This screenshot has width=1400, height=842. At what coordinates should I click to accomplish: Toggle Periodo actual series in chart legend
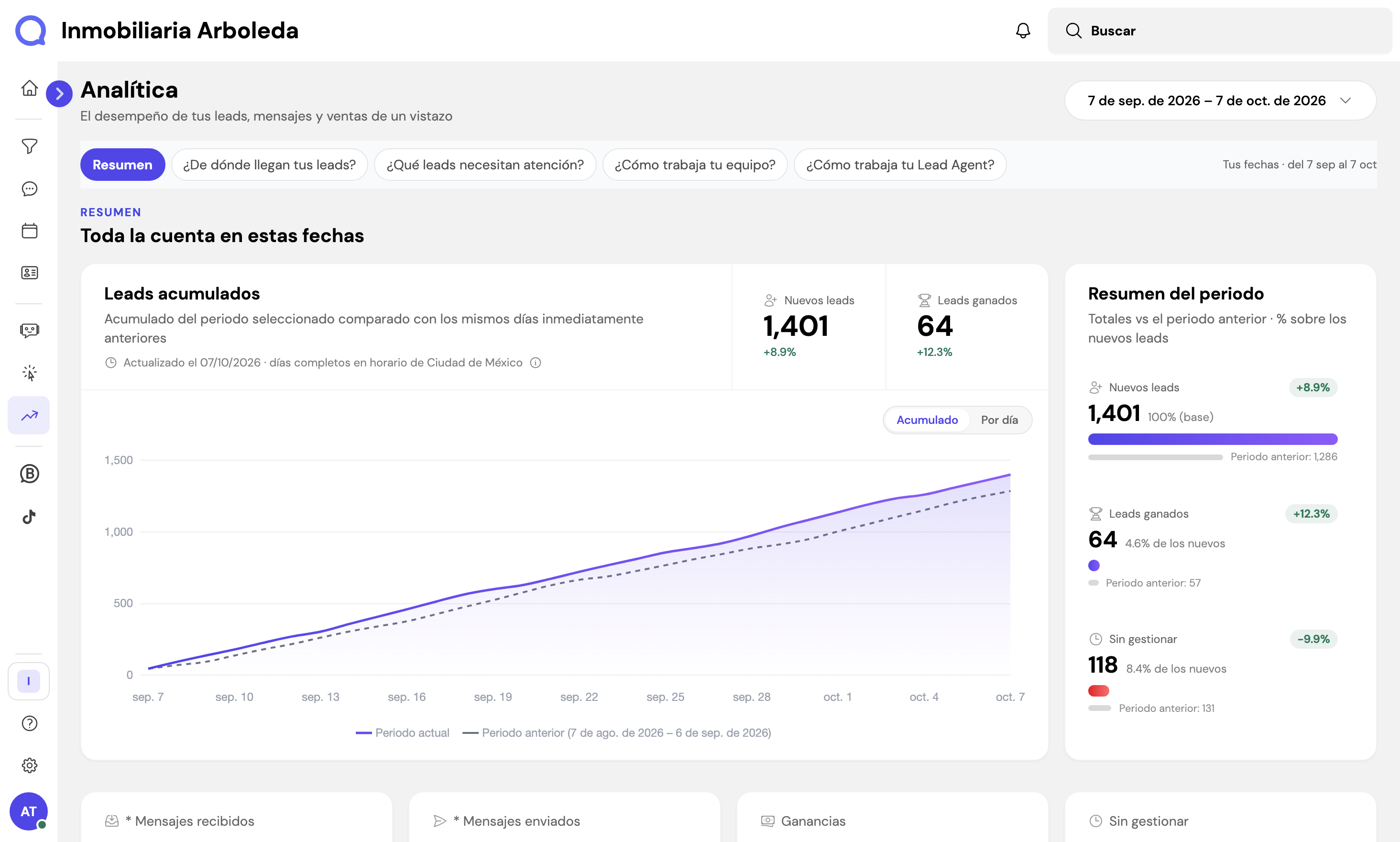(402, 733)
